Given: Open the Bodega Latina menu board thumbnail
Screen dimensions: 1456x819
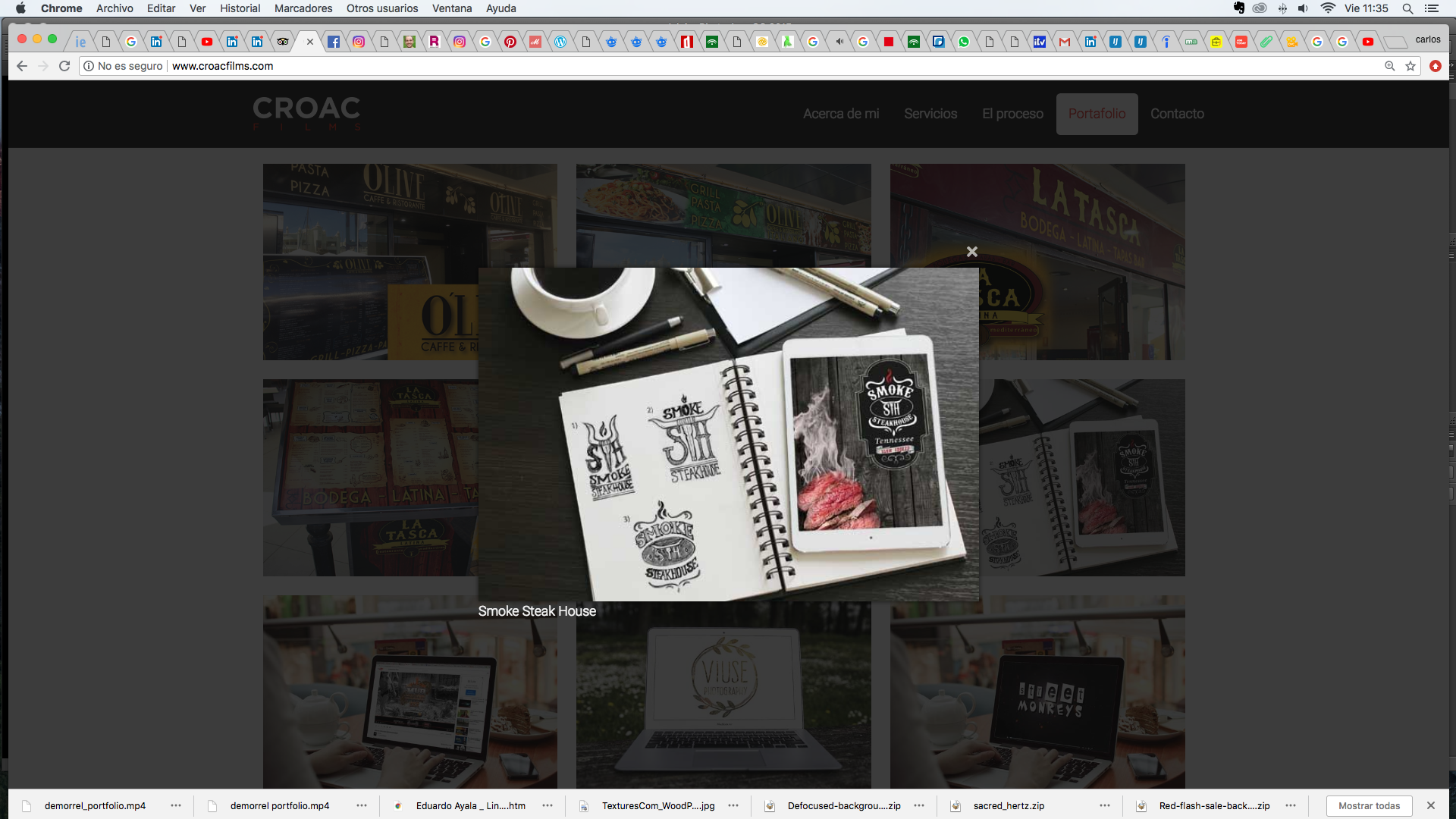Looking at the screenshot, I should (371, 478).
